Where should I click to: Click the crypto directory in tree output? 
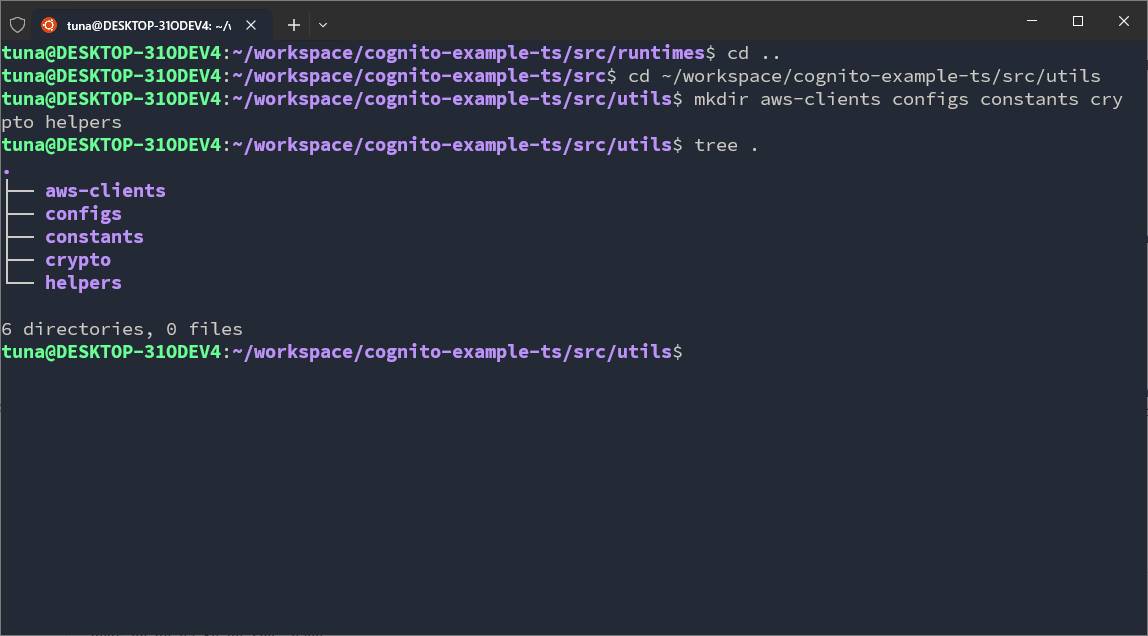[78, 260]
